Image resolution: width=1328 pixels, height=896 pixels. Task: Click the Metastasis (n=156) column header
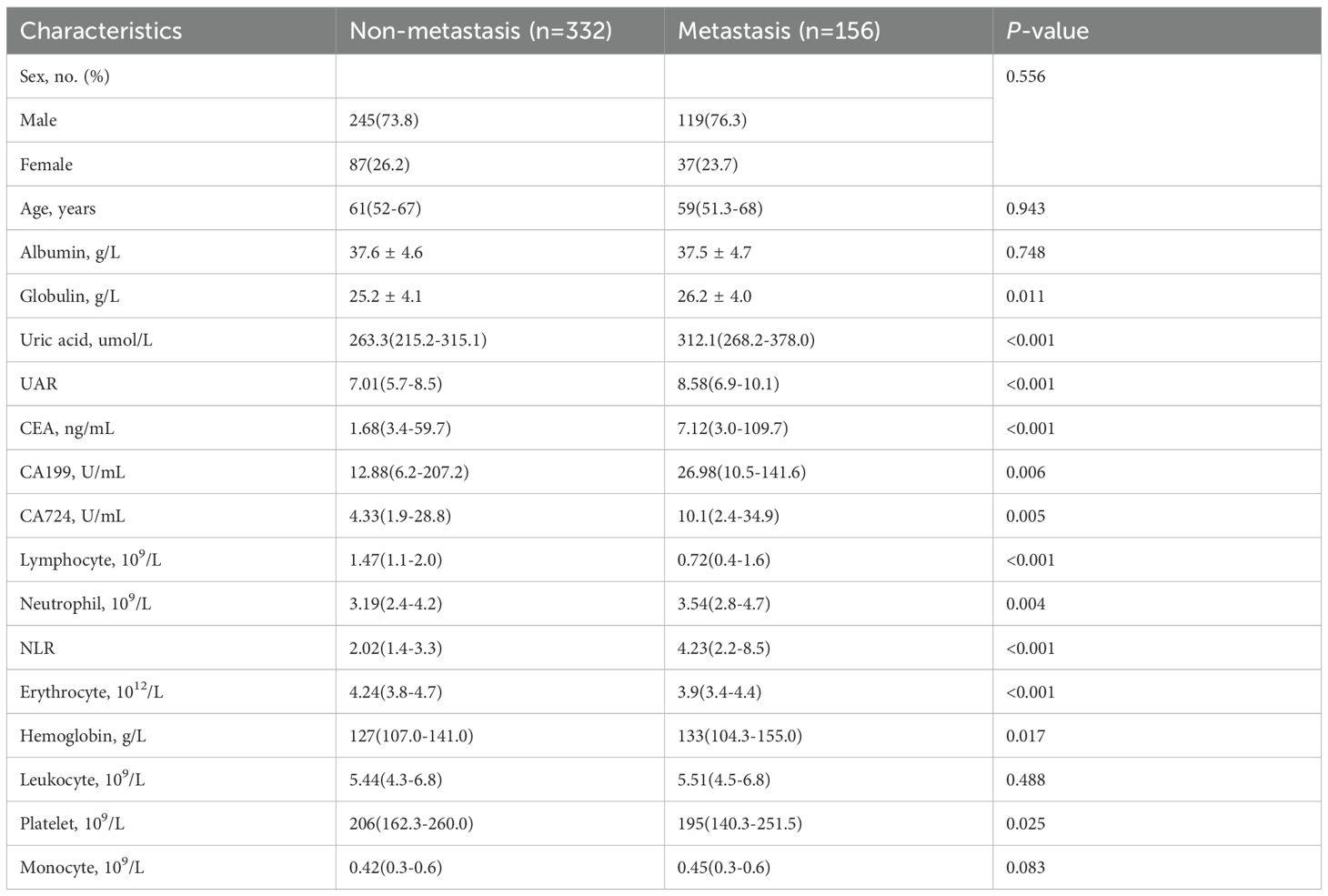pyautogui.click(x=779, y=31)
